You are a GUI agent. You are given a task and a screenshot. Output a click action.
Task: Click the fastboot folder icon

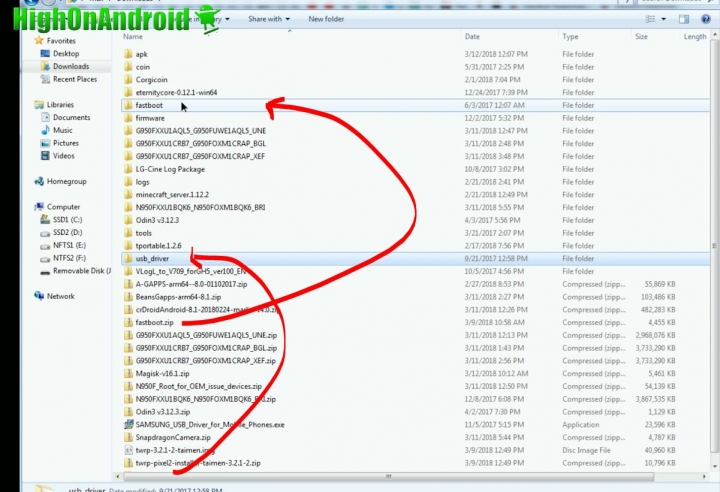coord(129,105)
